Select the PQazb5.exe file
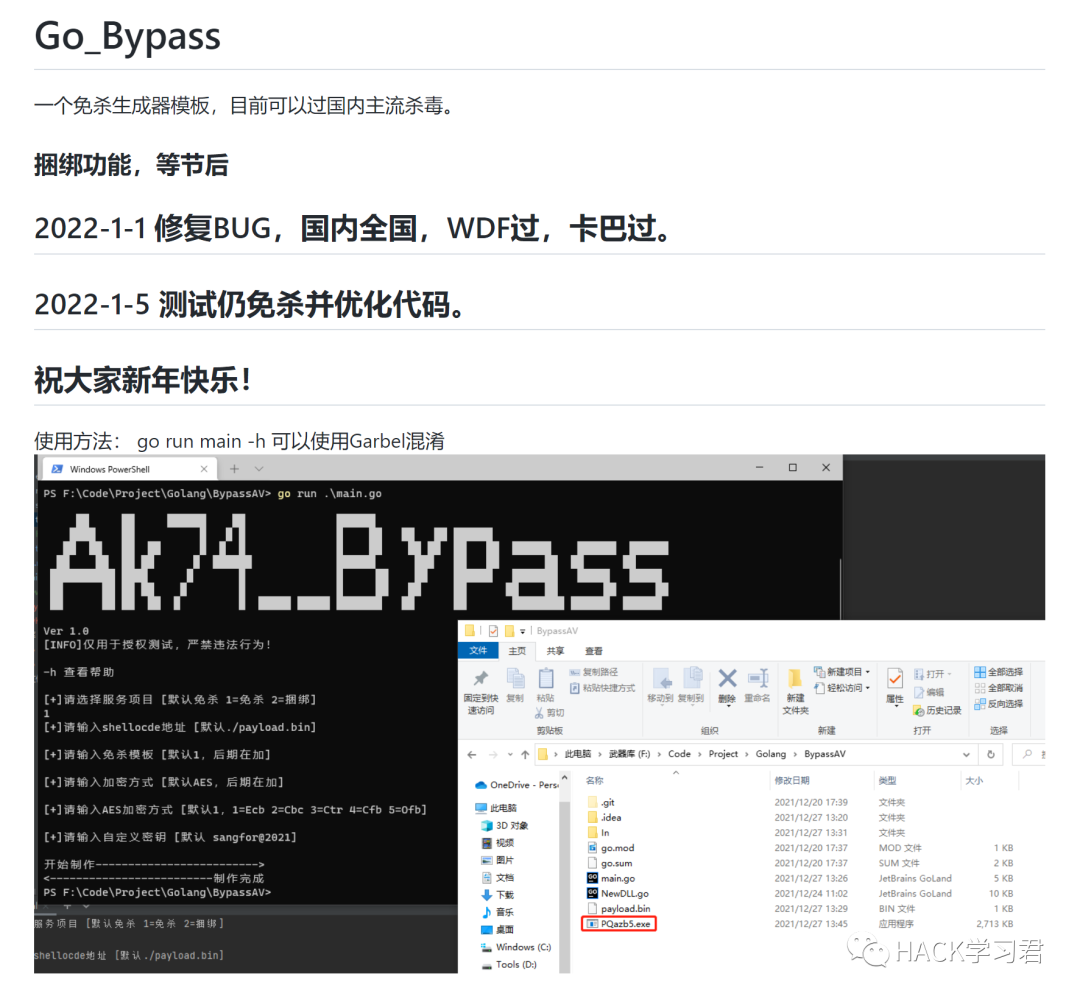This screenshot has height=999, width=1080. [619, 923]
